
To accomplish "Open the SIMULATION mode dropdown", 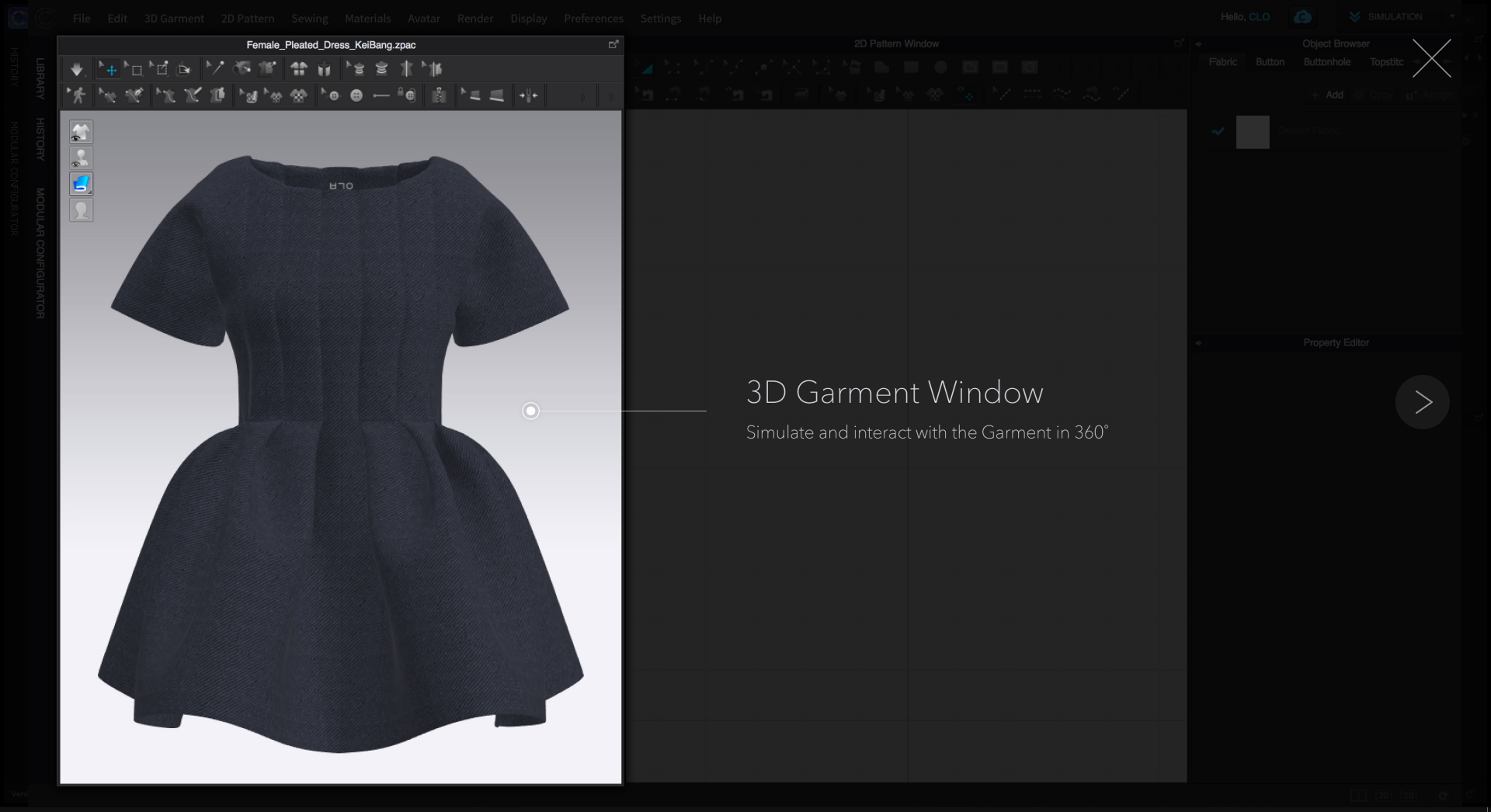I will pyautogui.click(x=1452, y=16).
